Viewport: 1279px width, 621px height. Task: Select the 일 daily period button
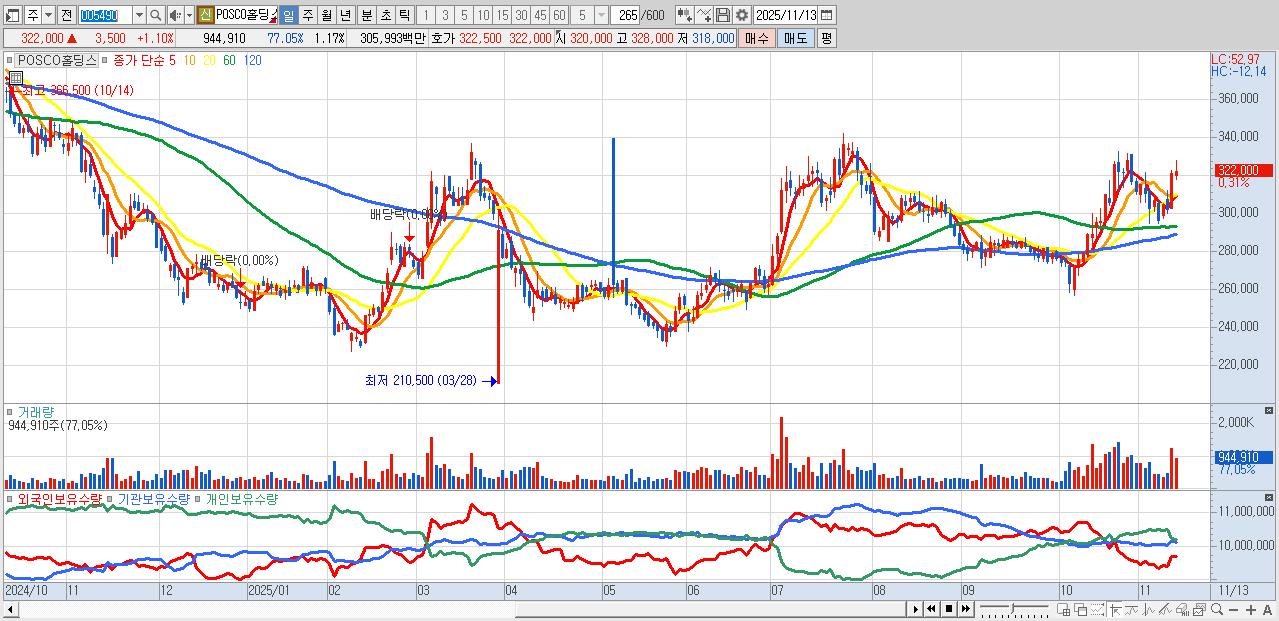point(288,15)
